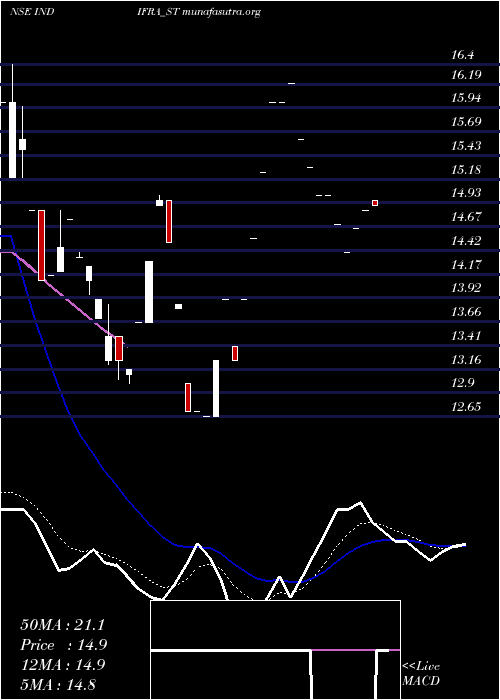The image size is (500, 700).
Task: Click the last small red candle near 14.93
Action: (x=375, y=203)
